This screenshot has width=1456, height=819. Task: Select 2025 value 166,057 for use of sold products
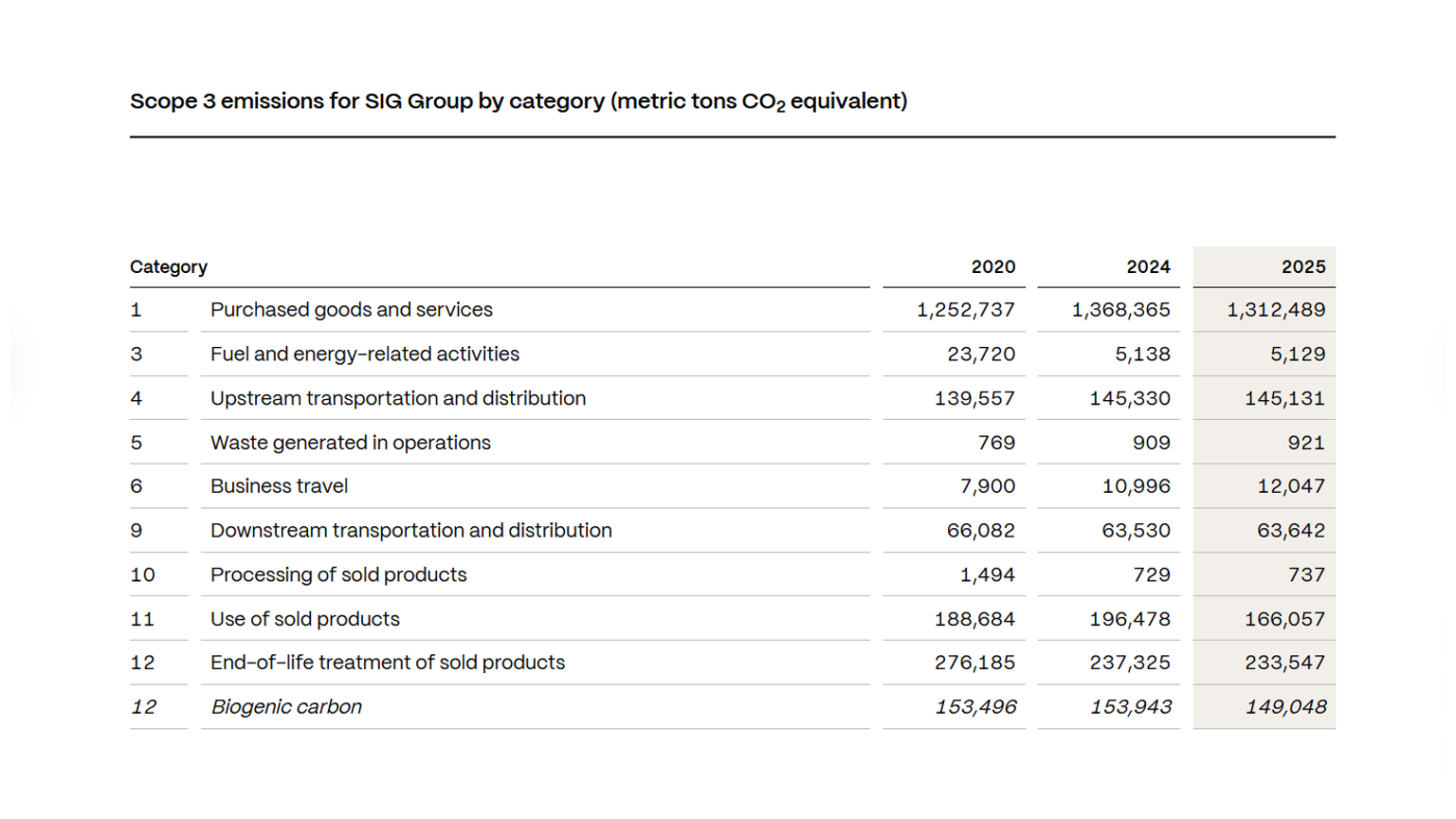click(1284, 619)
